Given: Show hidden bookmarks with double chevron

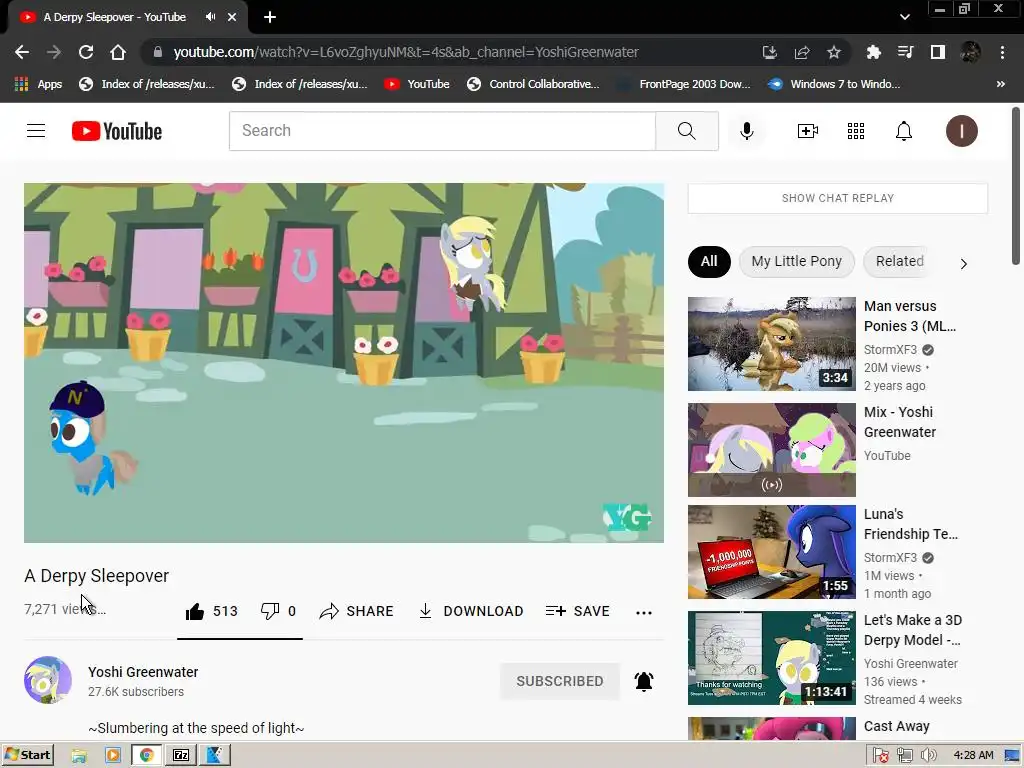Looking at the screenshot, I should 1000,84.
